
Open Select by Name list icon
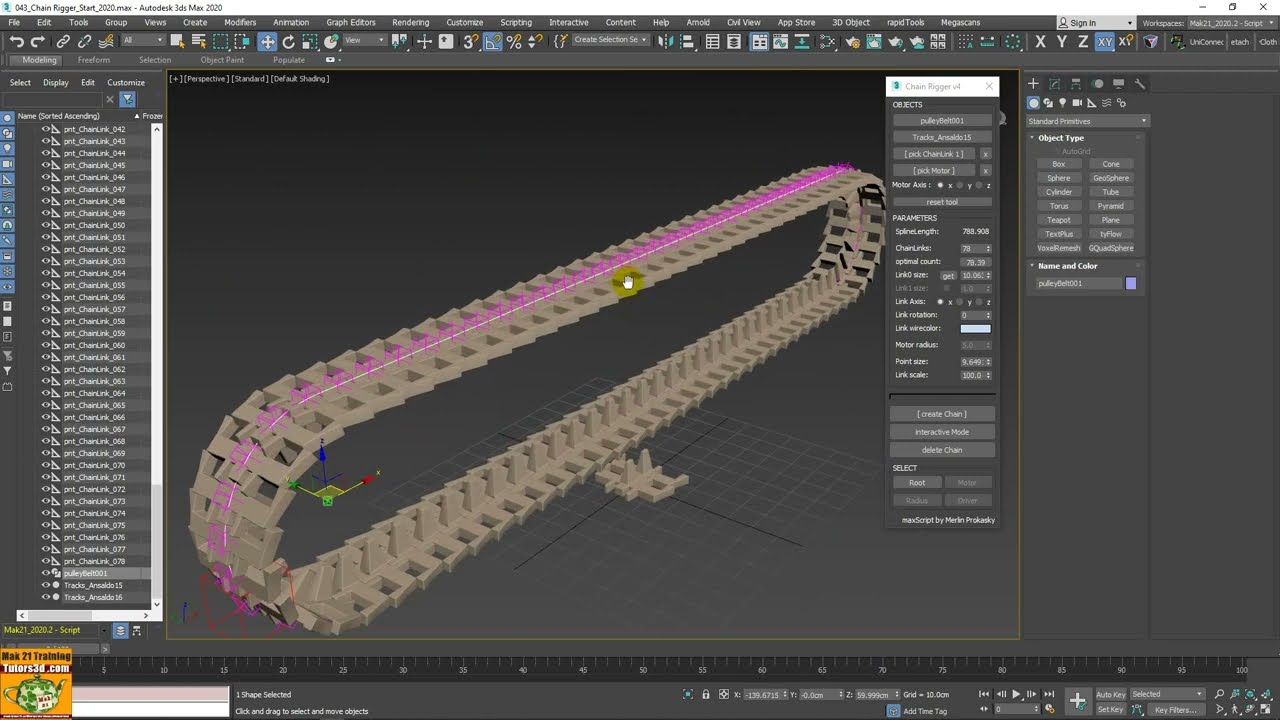199,41
